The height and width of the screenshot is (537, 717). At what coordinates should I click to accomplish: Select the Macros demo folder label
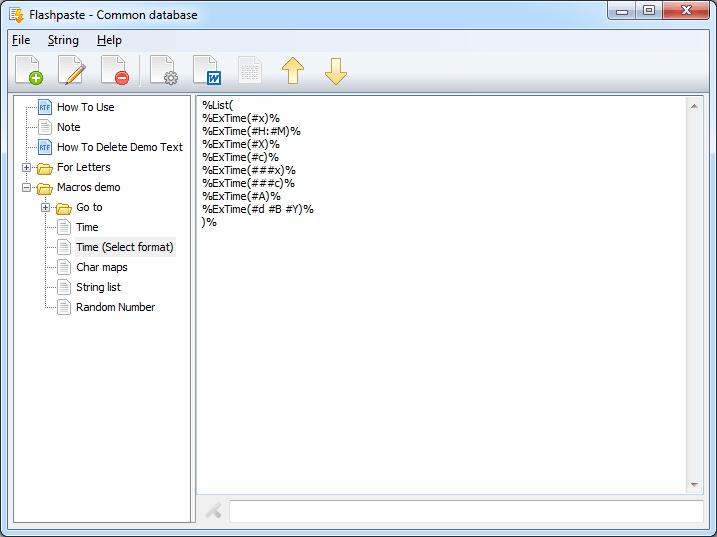coord(89,187)
